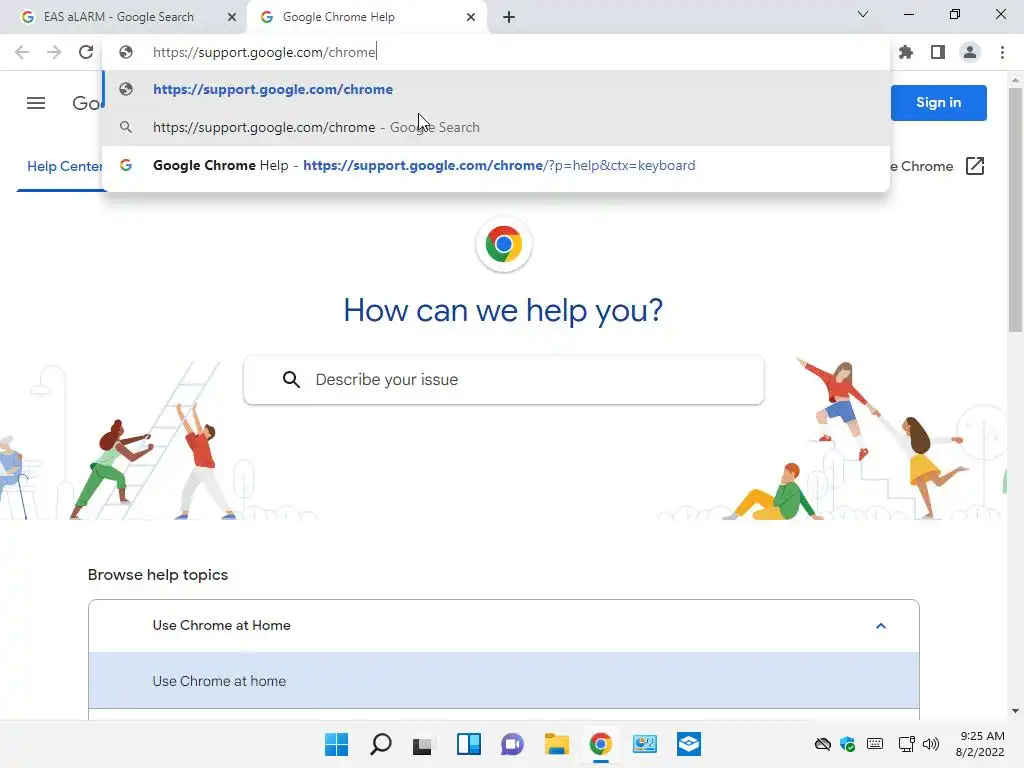Viewport: 1024px width, 768px height.
Task: Click the Chrome logo in the center
Action: point(504,244)
